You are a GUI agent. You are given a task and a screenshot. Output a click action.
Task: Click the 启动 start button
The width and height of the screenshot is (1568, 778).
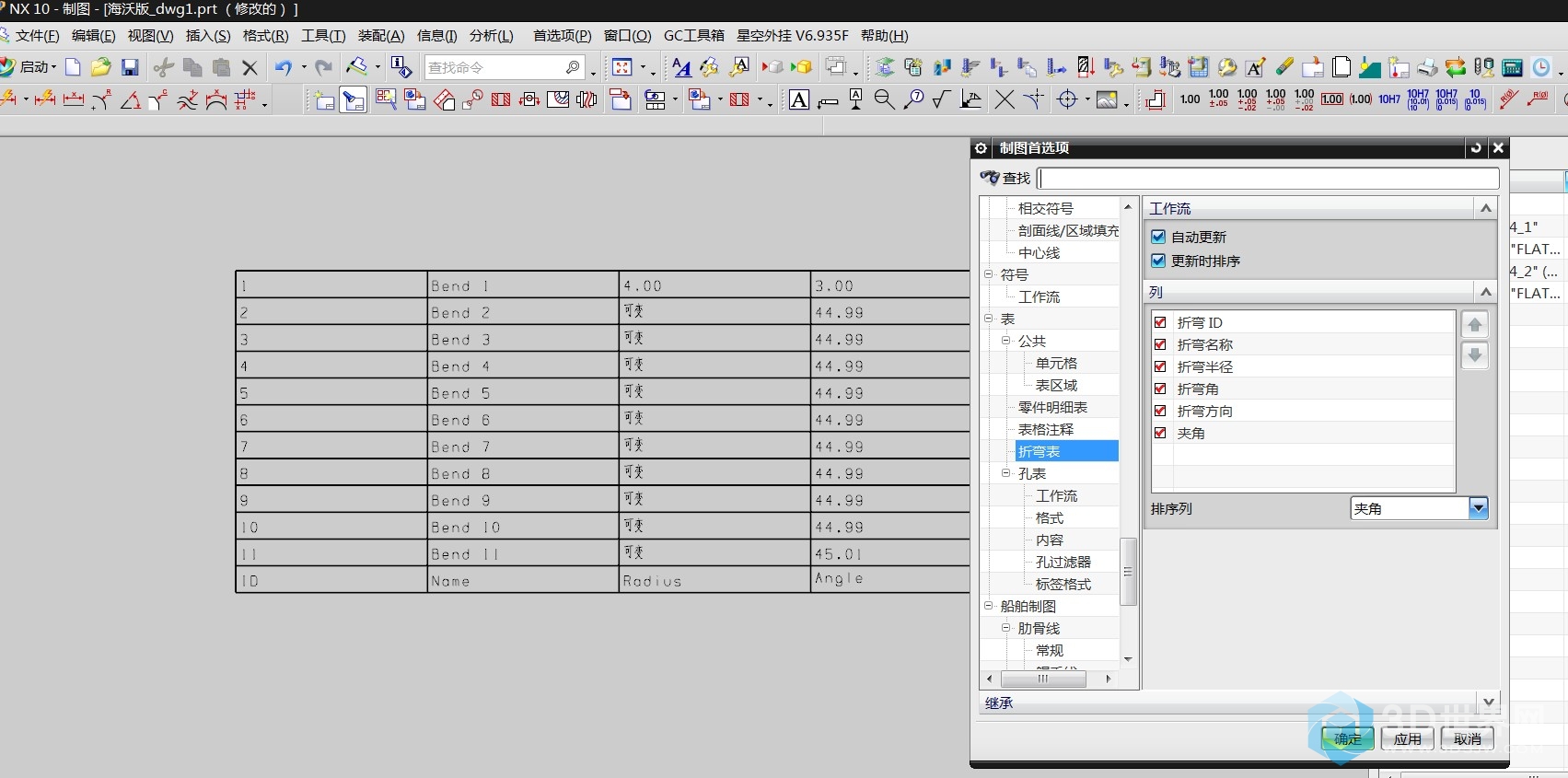click(x=29, y=67)
